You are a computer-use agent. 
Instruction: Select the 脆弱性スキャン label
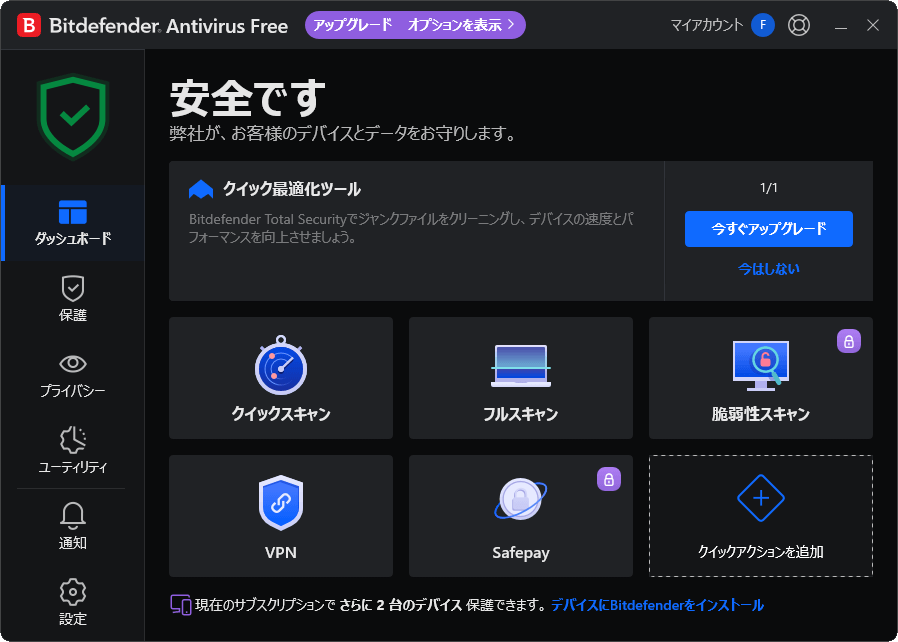tap(761, 414)
